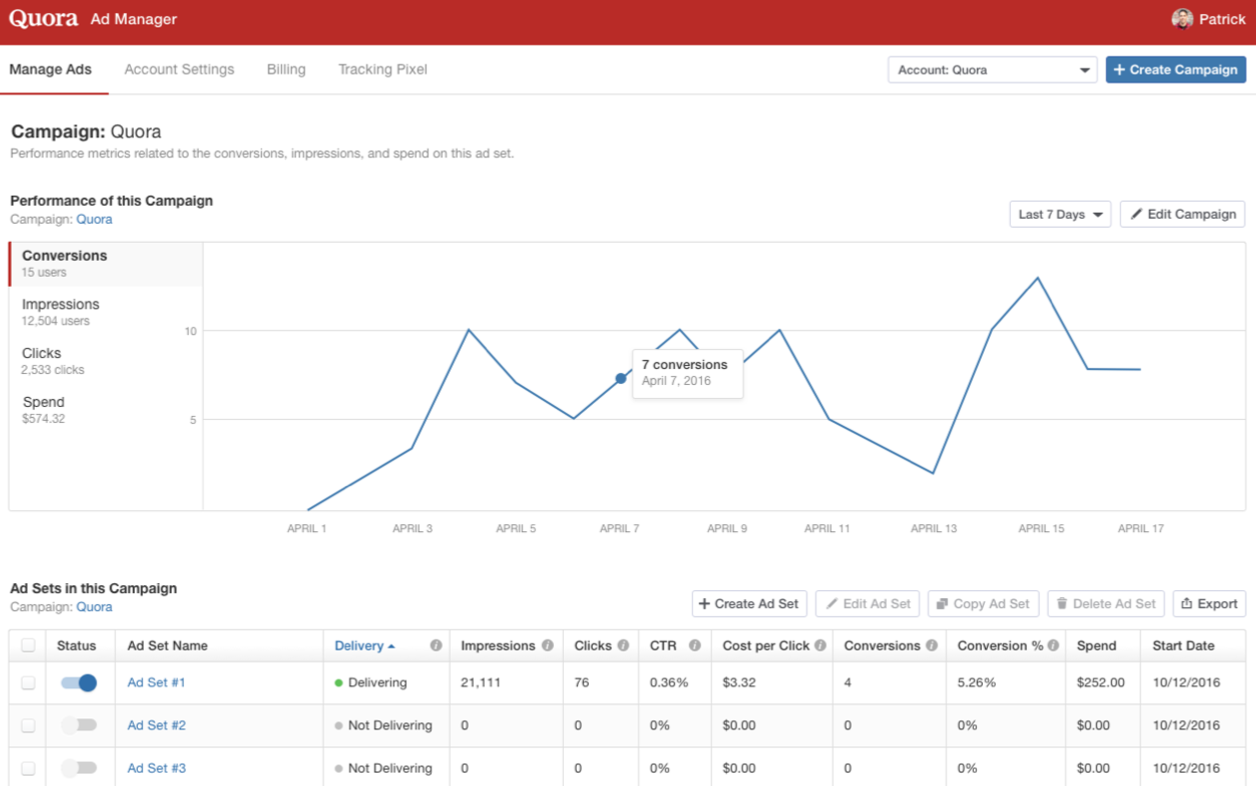Open Patrick's profile avatar
Screen dimensions: 1256x786
coord(1182,19)
